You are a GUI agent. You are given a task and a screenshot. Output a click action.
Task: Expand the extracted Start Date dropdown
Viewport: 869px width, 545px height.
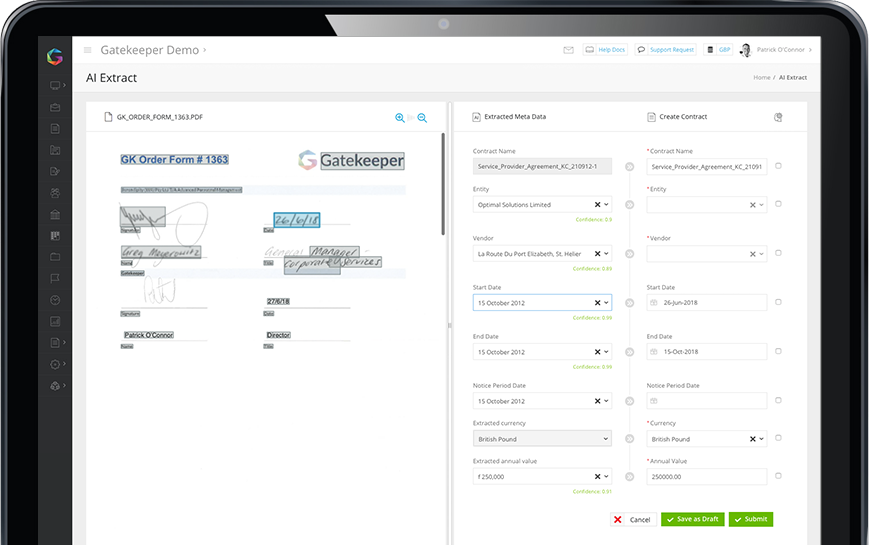(606, 302)
